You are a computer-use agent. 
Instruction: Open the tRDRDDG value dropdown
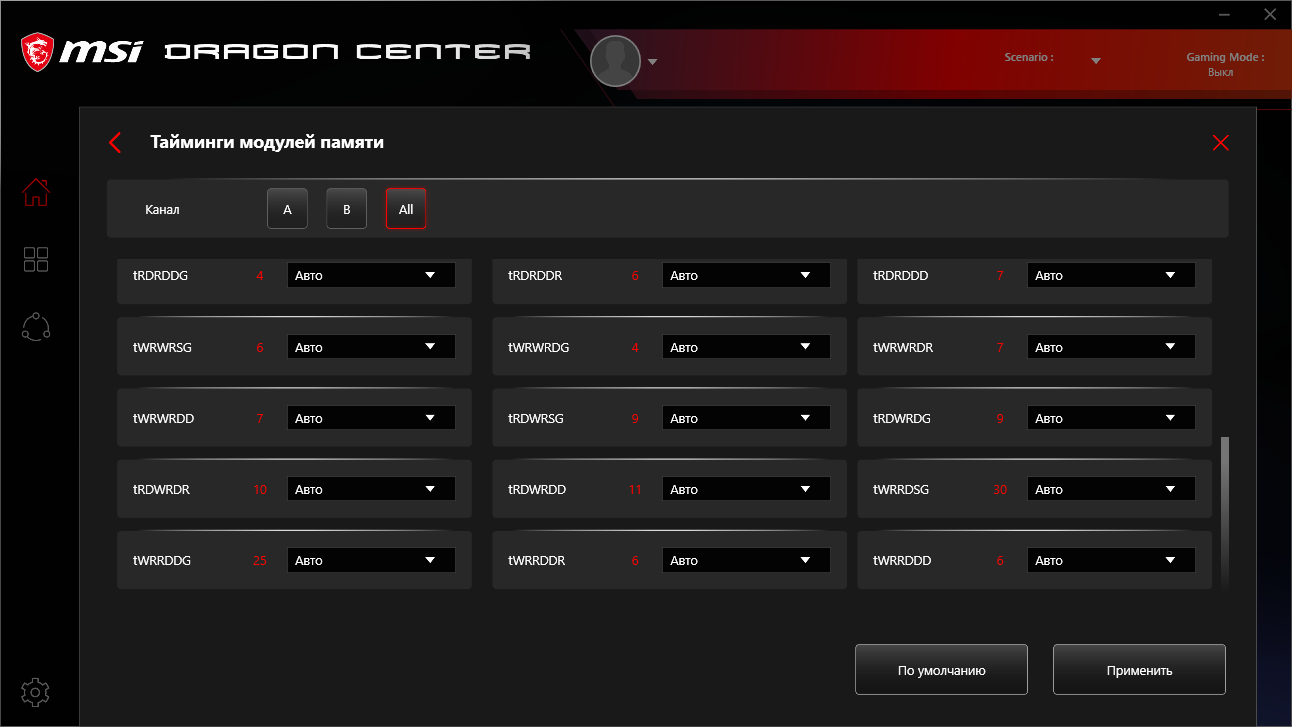point(371,275)
